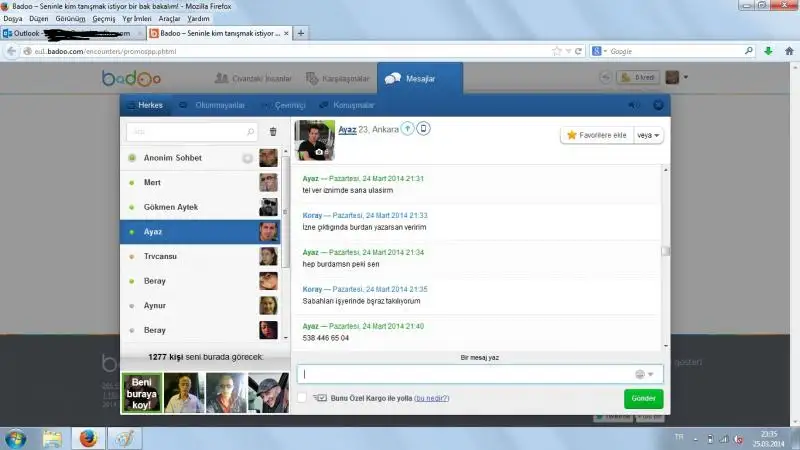This screenshot has height=450, width=800.
Task: Select the Herkes filter tab
Action: 145,105
